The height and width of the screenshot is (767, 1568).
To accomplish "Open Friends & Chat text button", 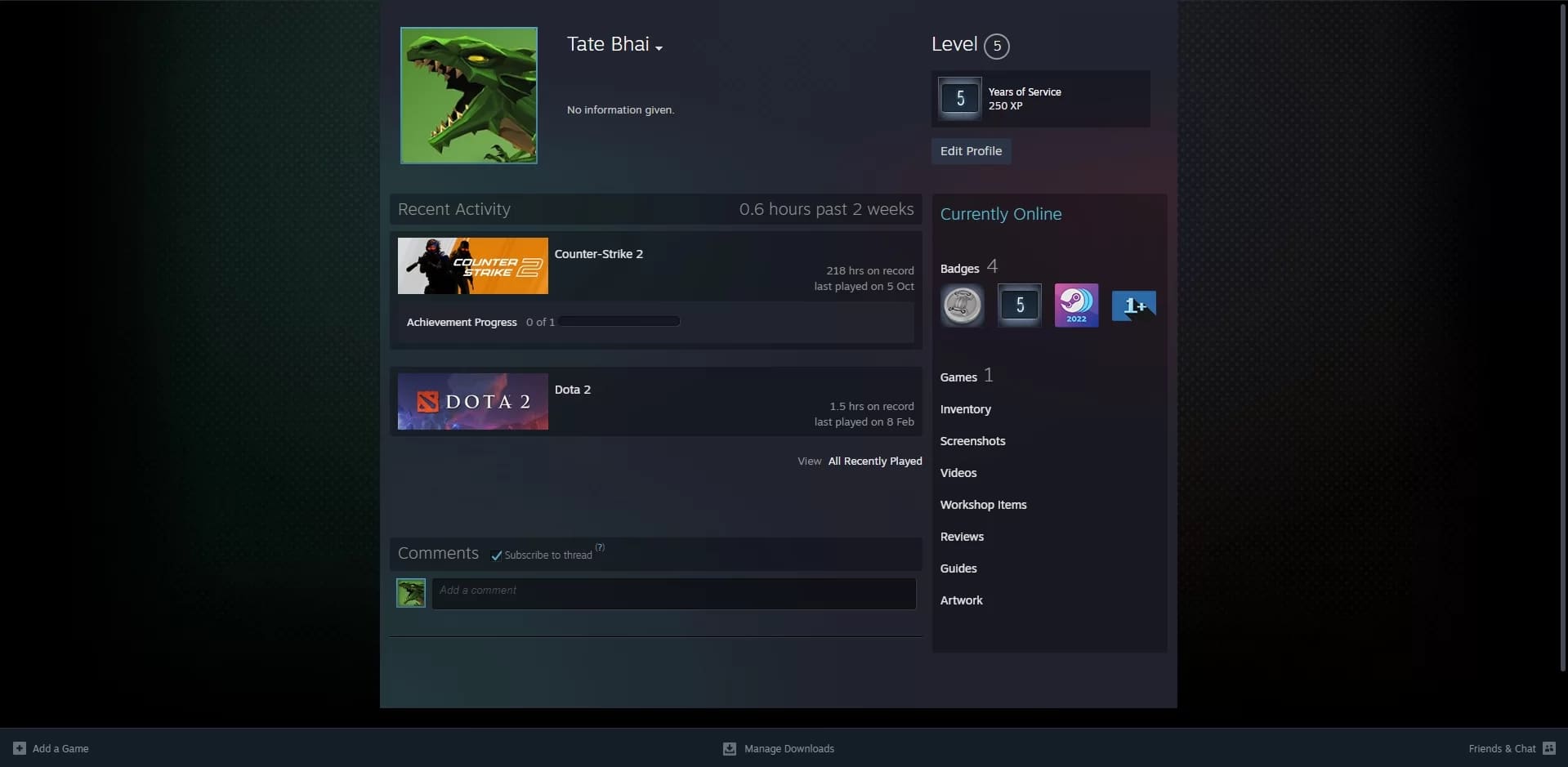I will [x=1502, y=748].
